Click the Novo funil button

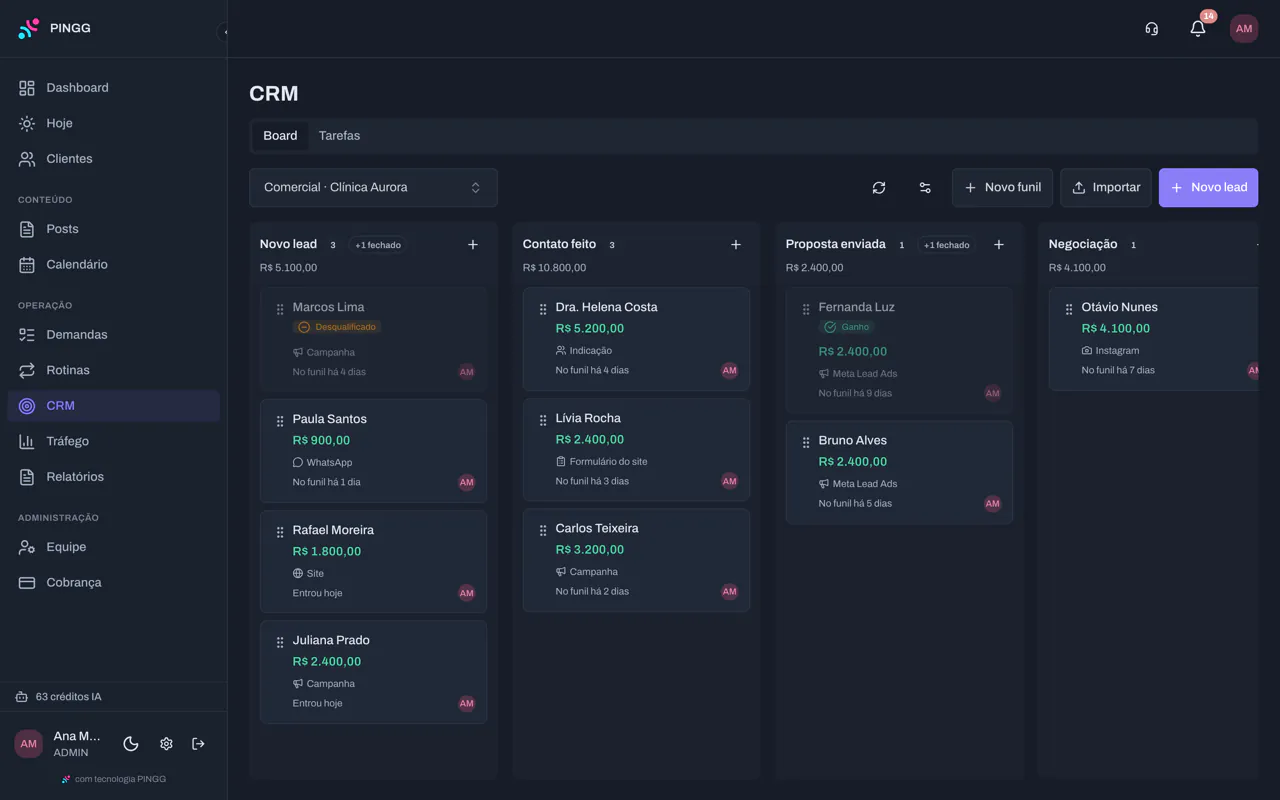tap(1002, 188)
